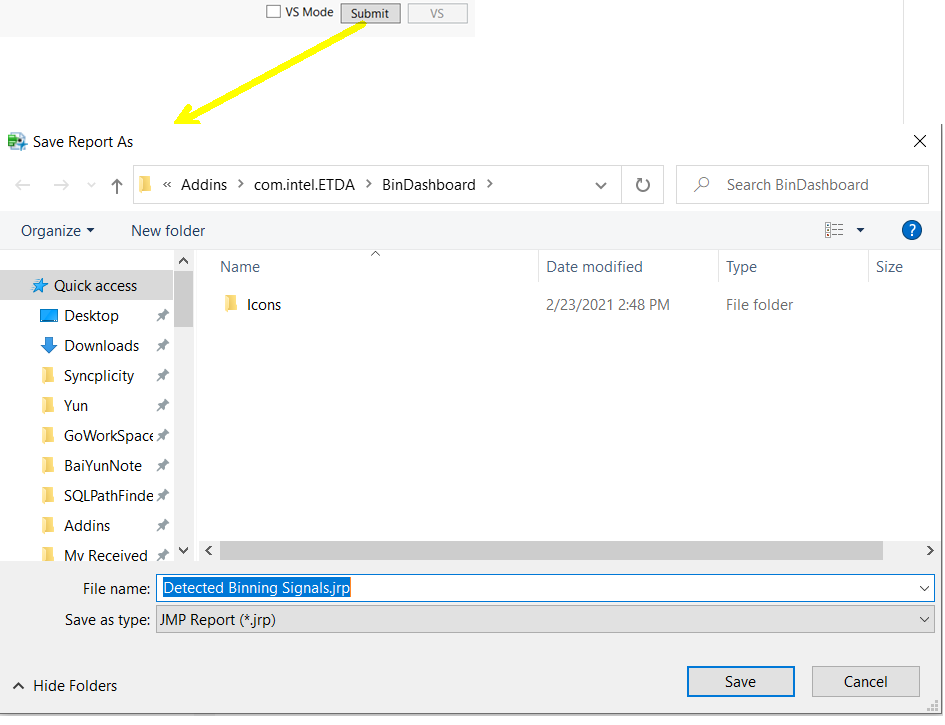Create a New folder
The image size is (945, 725).
click(168, 231)
